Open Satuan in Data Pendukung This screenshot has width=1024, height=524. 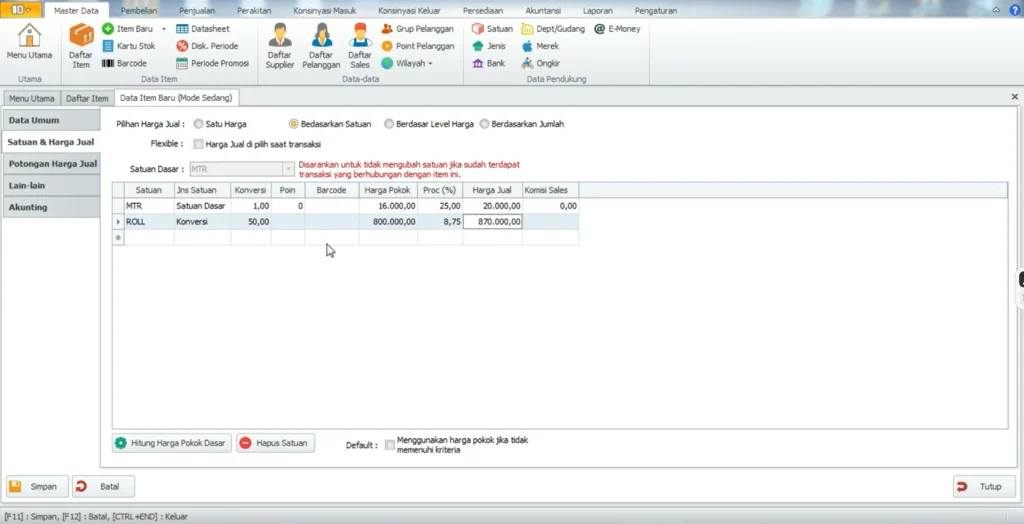[492, 29]
